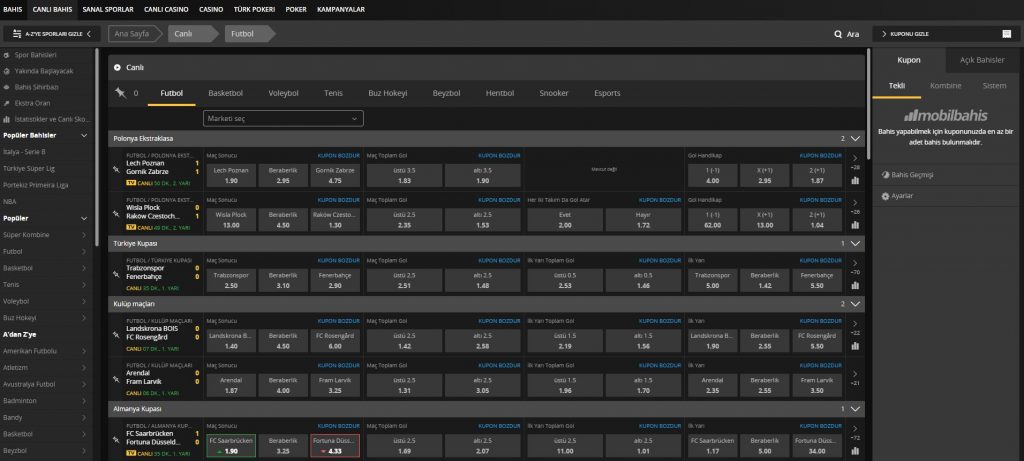Open the KAMPANYALAR top menu

(x=341, y=10)
